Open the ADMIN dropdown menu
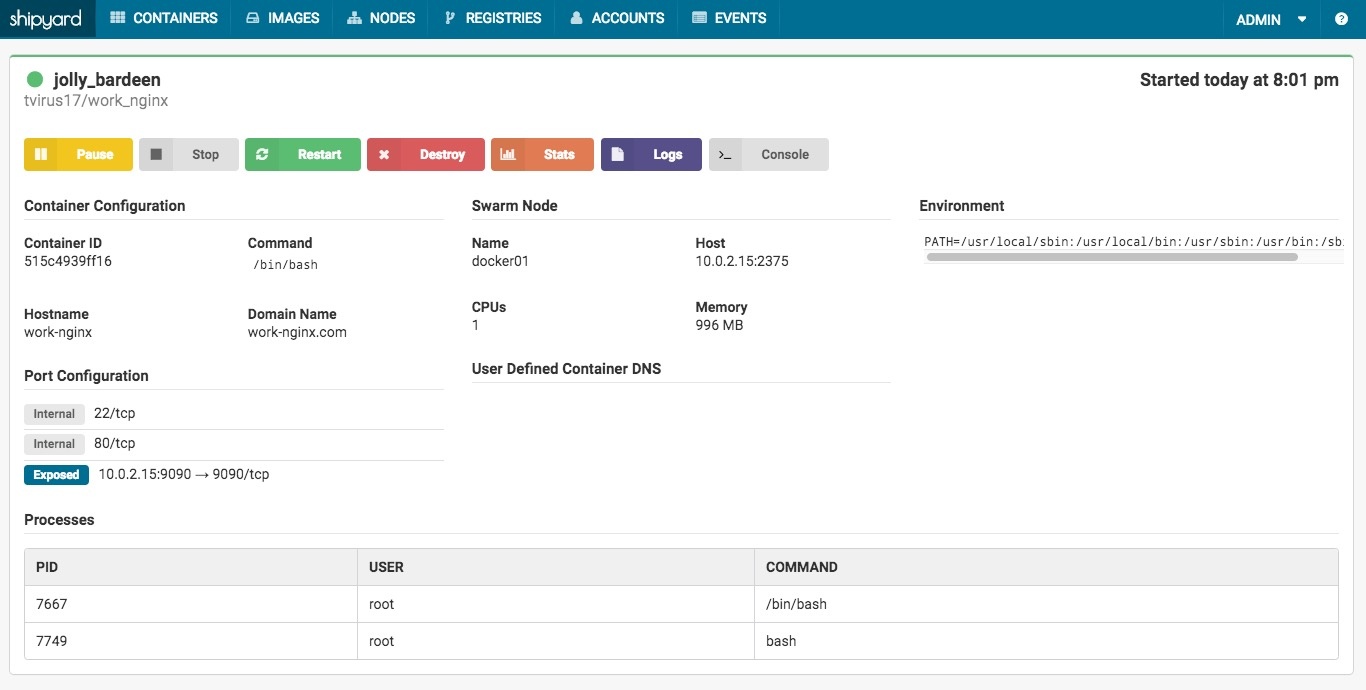 (1271, 19)
